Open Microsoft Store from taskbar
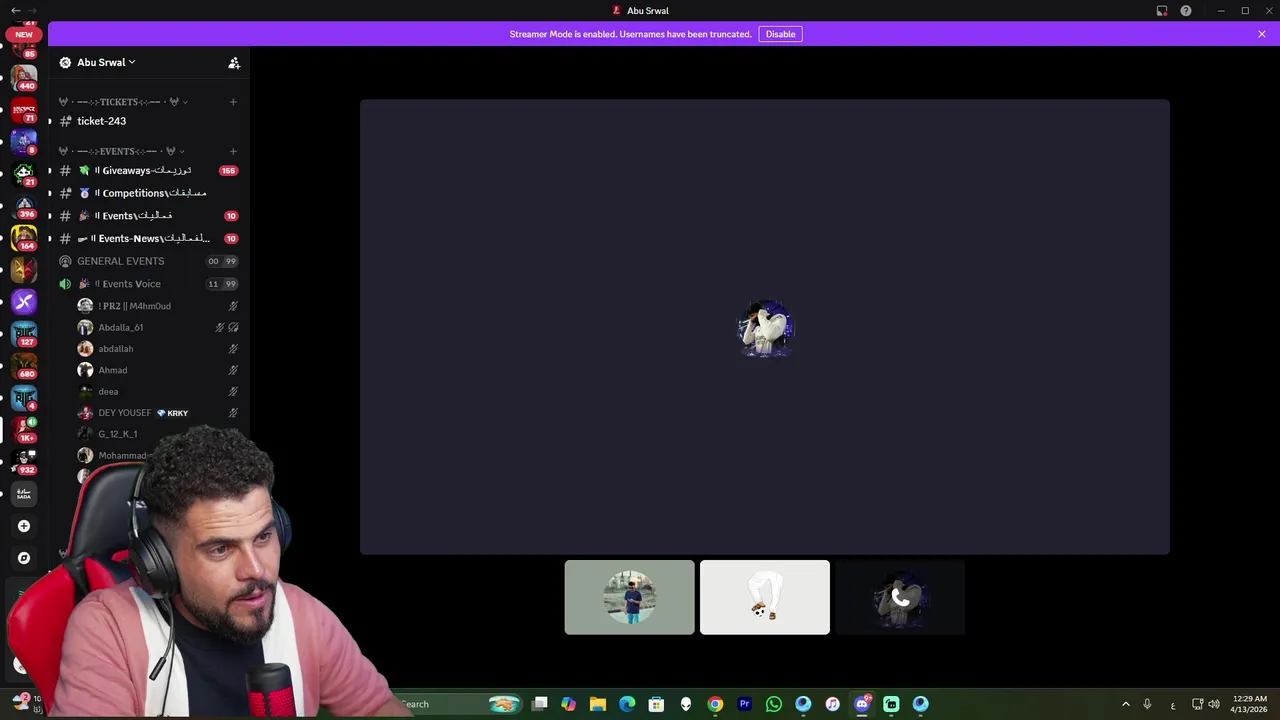Screen dimensions: 1280x720 [x=656, y=704]
